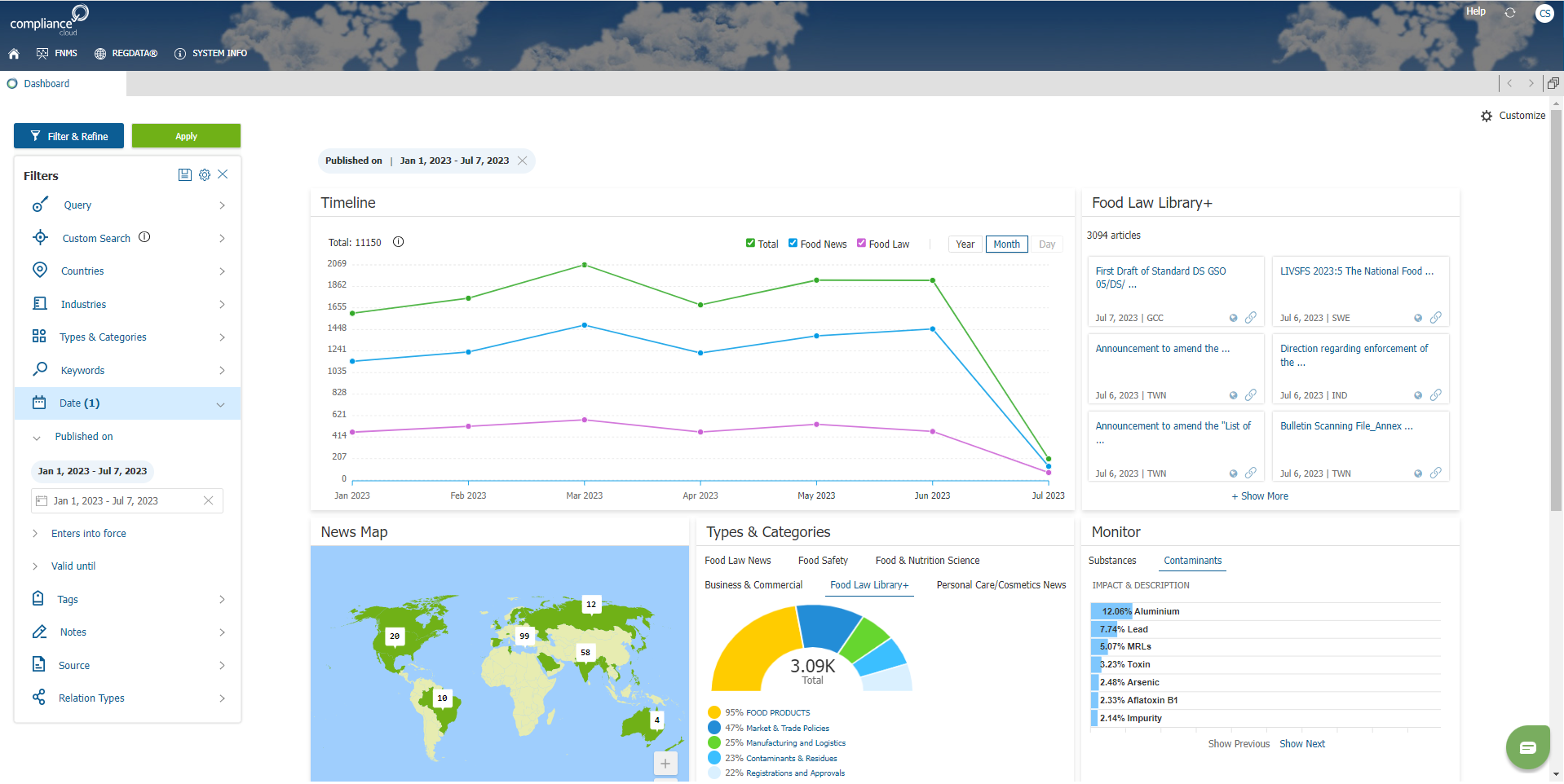The image size is (1564, 784).
Task: Uncheck the Food News series checkbox
Action: coord(792,243)
